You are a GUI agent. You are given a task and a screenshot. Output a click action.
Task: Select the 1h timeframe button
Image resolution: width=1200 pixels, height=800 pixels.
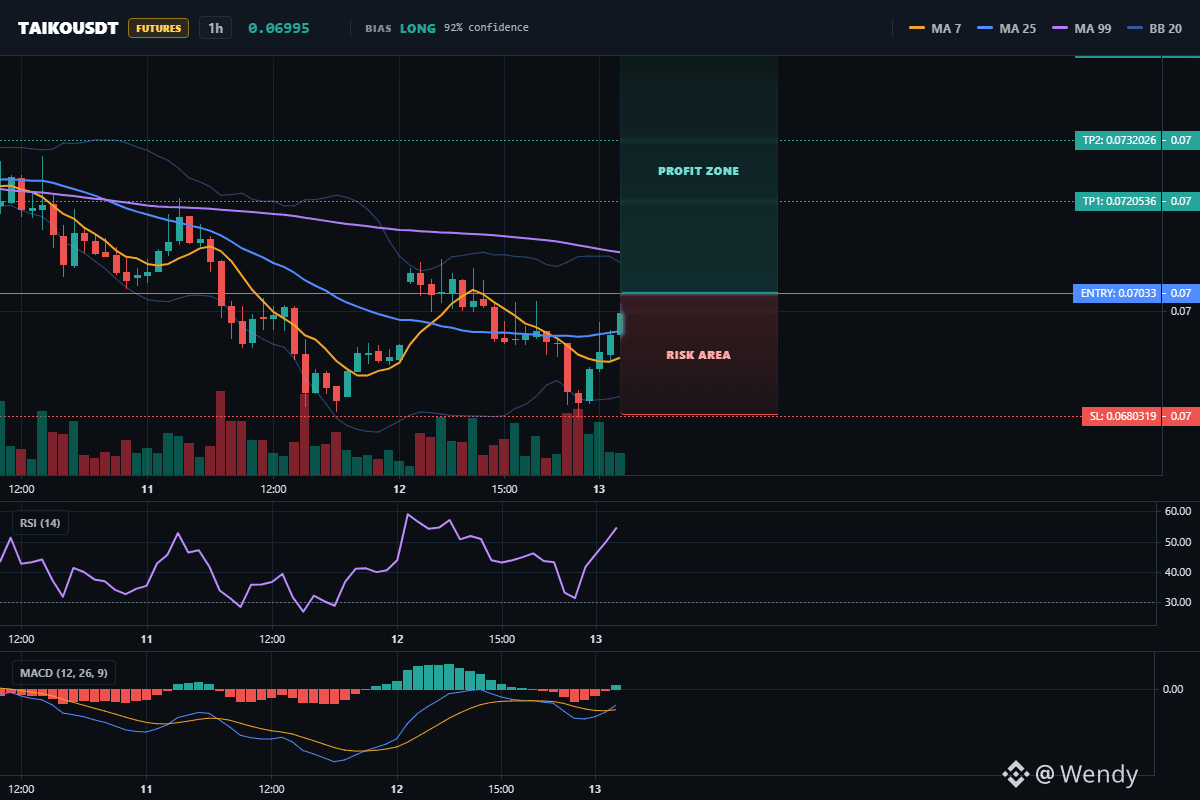point(215,28)
